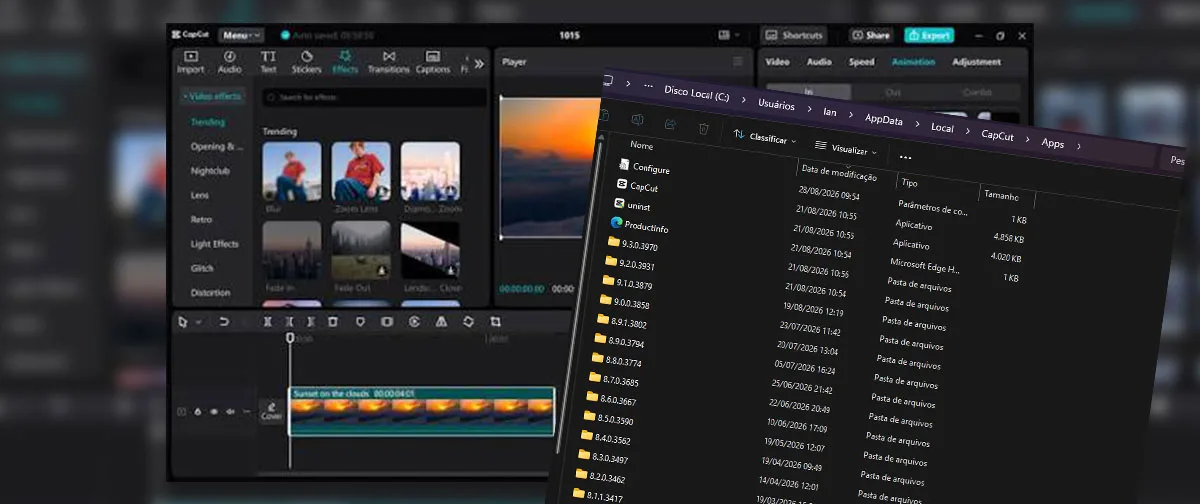Screen dimensions: 1200x504
Task: Click the marker shield icon in timeline toolbar
Action: coord(360,322)
